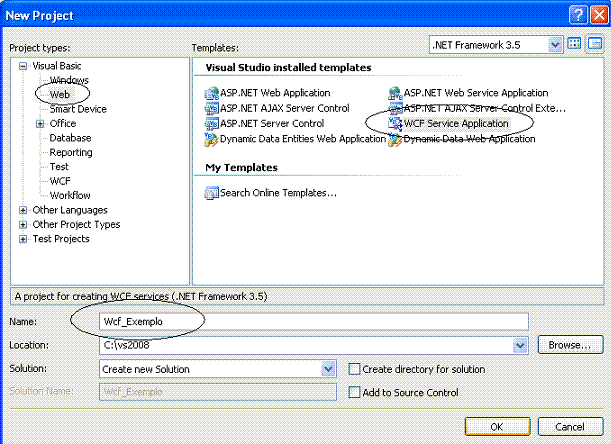The image size is (611, 444).
Task: Open the dialog help question mark button
Action: (578, 16)
